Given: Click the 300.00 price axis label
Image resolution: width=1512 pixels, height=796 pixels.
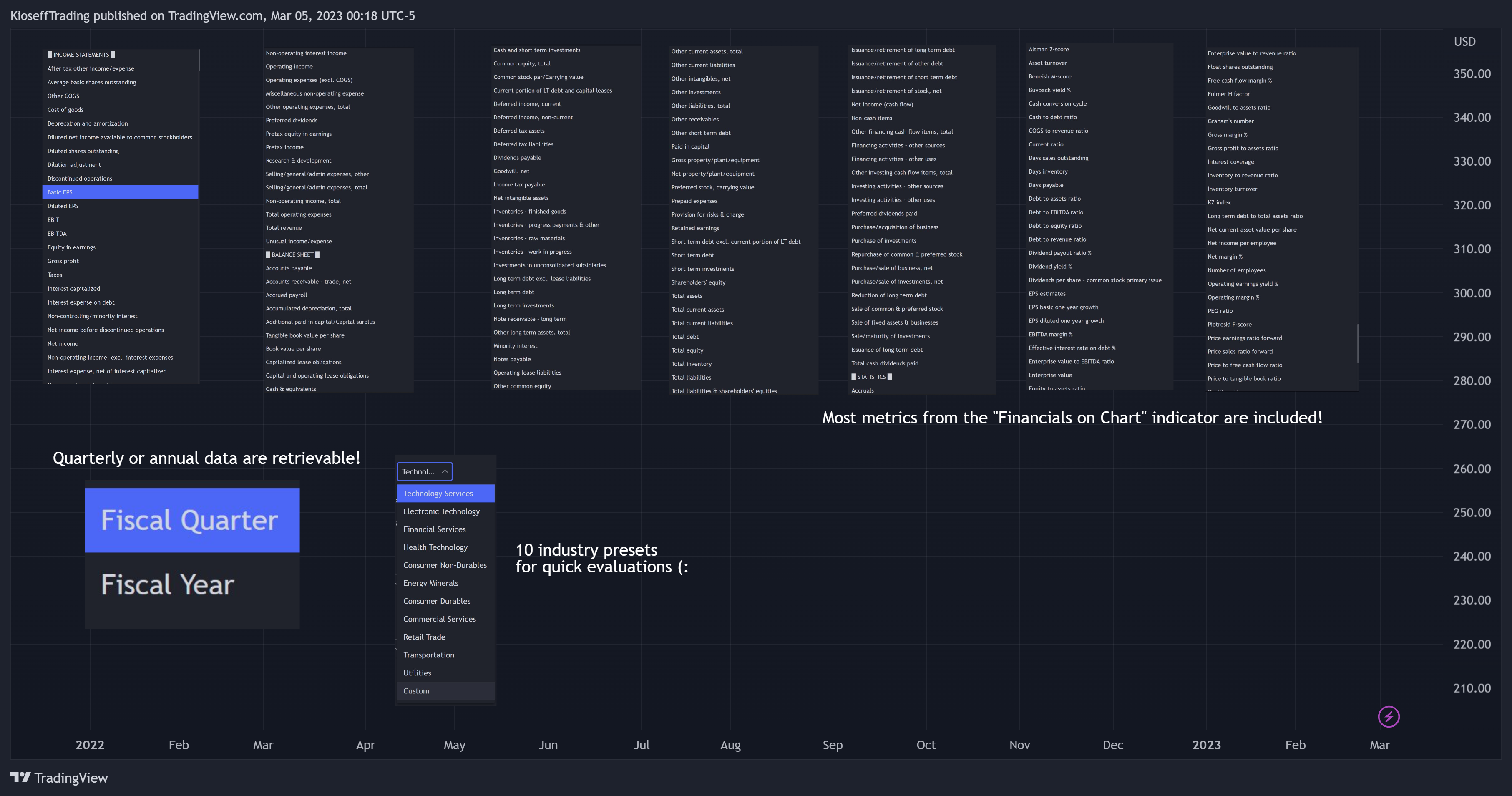Looking at the screenshot, I should 1472,293.
